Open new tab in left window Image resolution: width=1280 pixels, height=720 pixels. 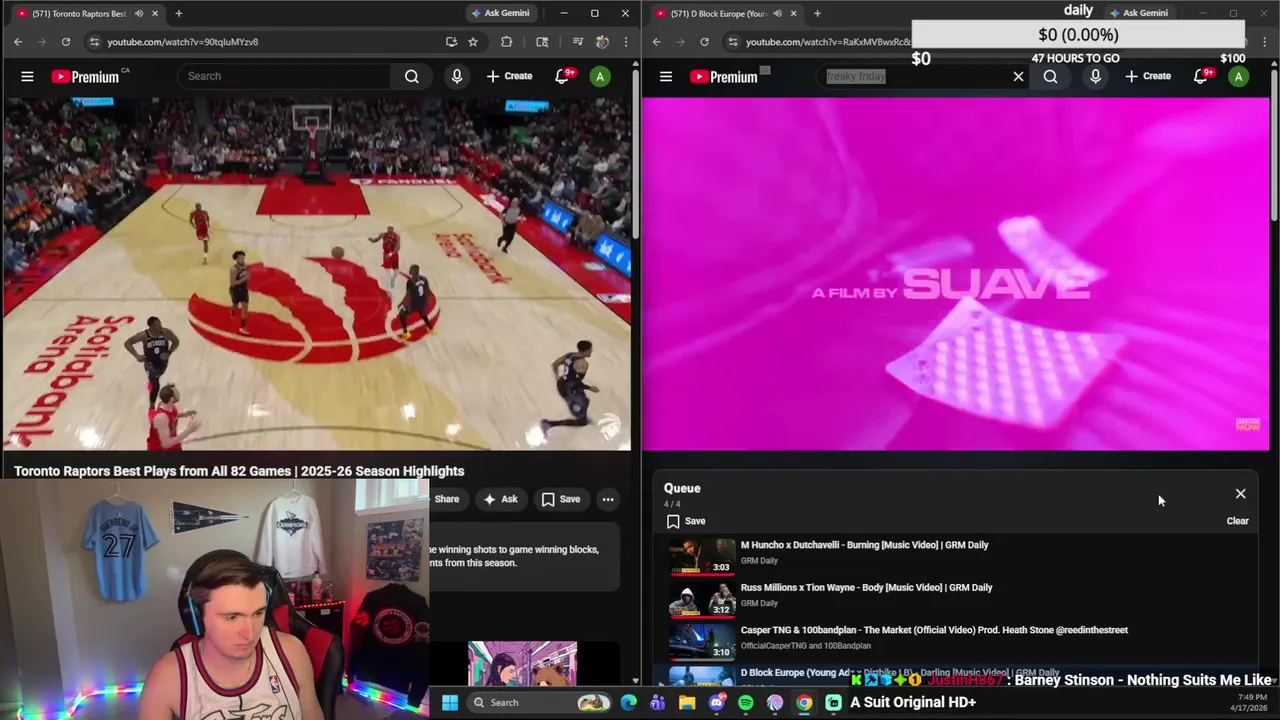(178, 13)
